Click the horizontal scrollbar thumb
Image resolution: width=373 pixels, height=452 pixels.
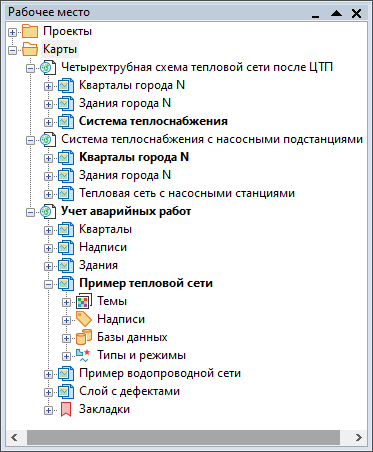point(183,437)
